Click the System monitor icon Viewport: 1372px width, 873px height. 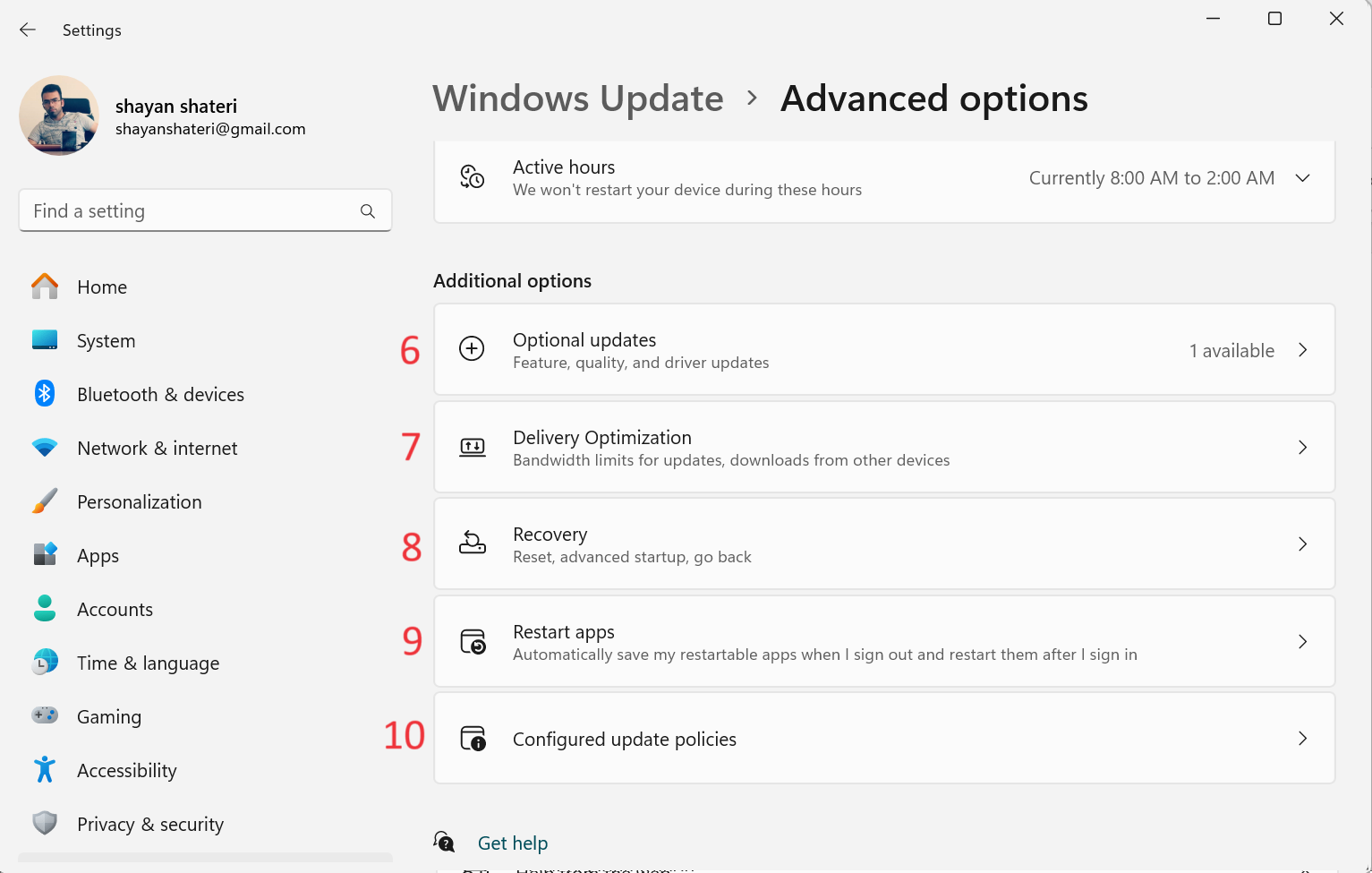(x=45, y=340)
